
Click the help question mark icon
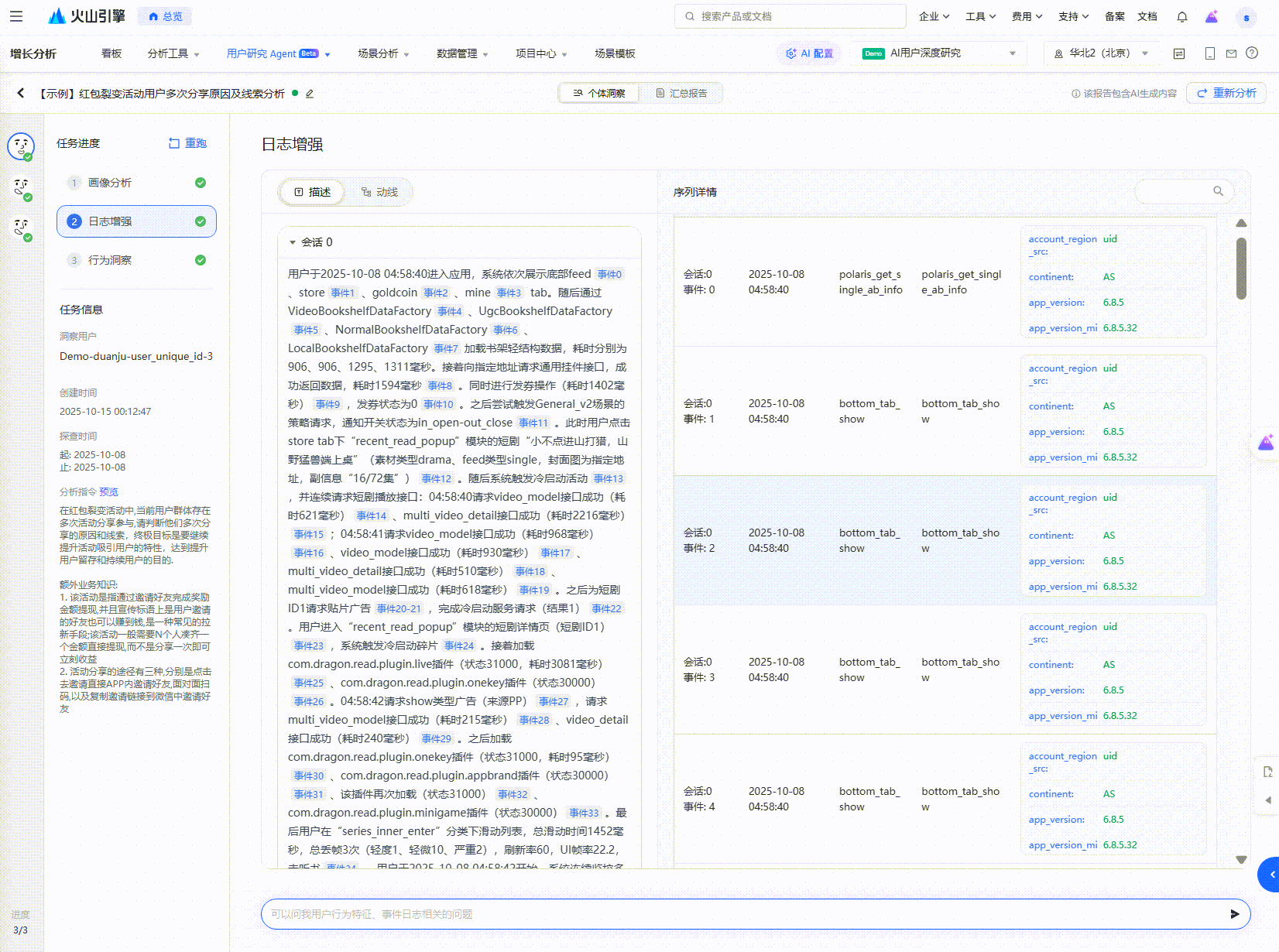(1252, 53)
